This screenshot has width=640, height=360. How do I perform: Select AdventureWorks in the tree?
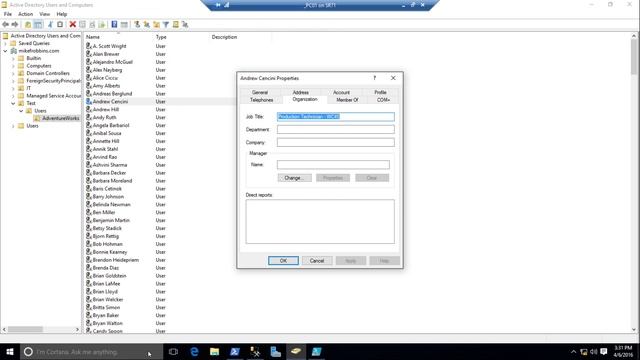[x=60, y=118]
